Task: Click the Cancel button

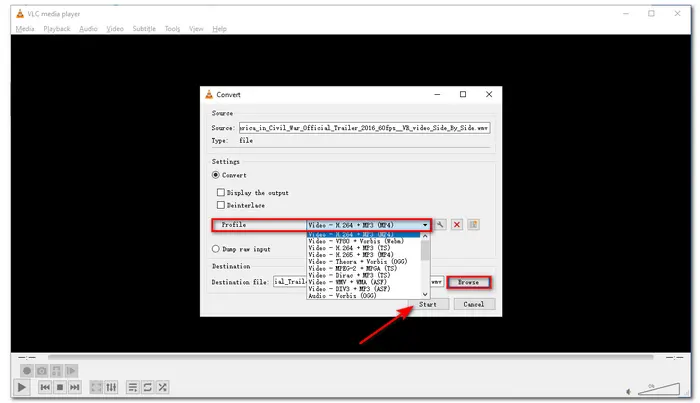Action: [474, 304]
